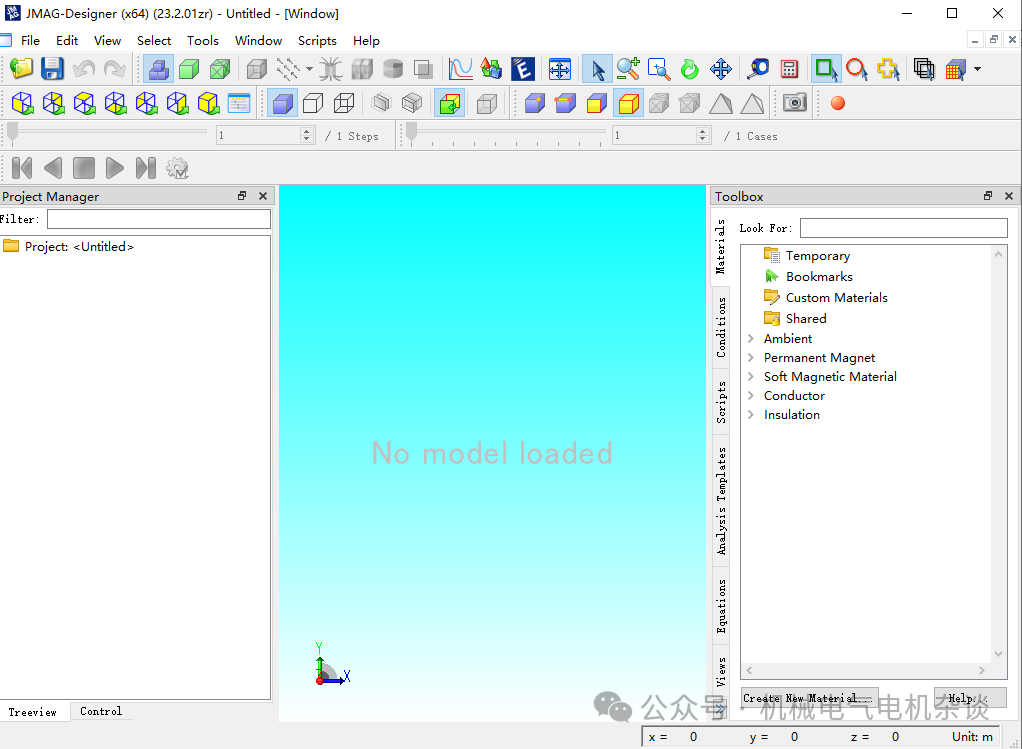Click the Cases slider handle
The height and width of the screenshot is (749, 1022).
(x=411, y=132)
